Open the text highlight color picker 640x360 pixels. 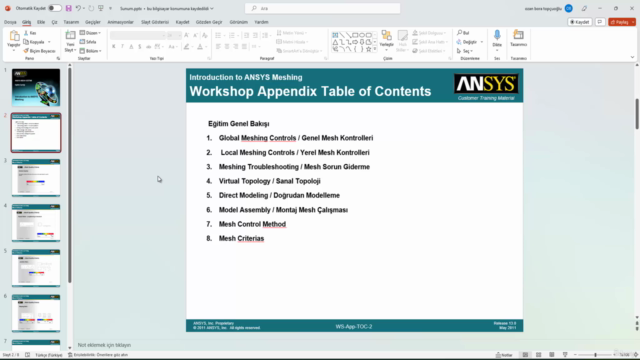pos(188,47)
